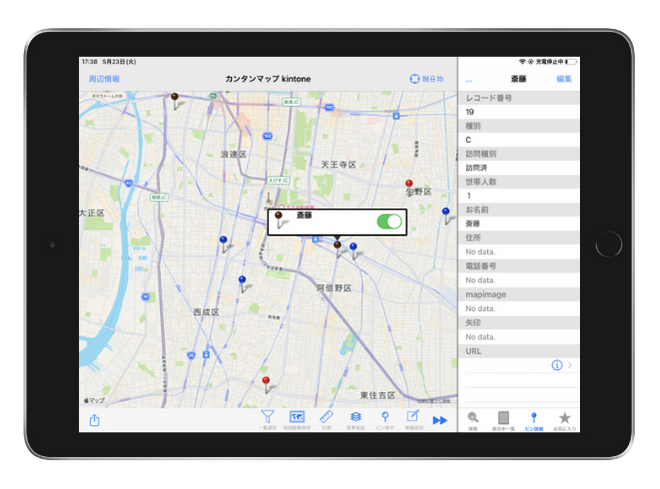Tap the 斎藤 name in the map callout
This screenshot has width=660, height=489.
tap(304, 215)
